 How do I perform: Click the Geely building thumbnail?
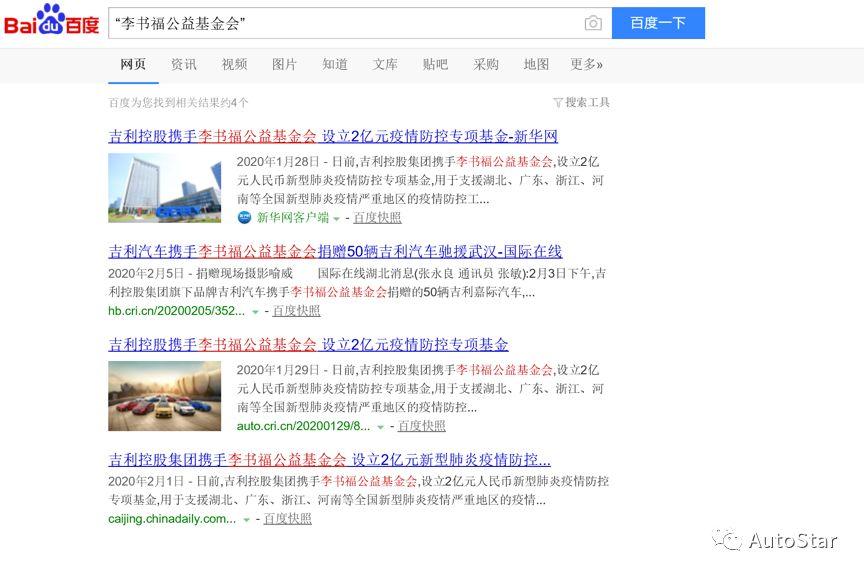(164, 188)
